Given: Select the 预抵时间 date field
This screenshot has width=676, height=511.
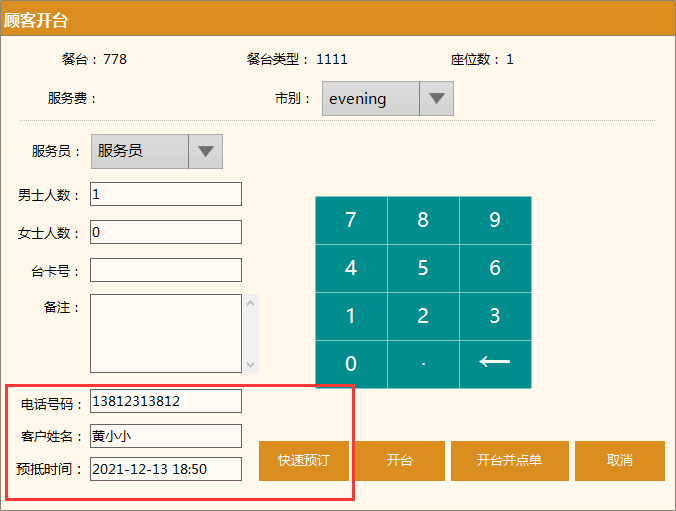Looking at the screenshot, I should pyautogui.click(x=166, y=468).
